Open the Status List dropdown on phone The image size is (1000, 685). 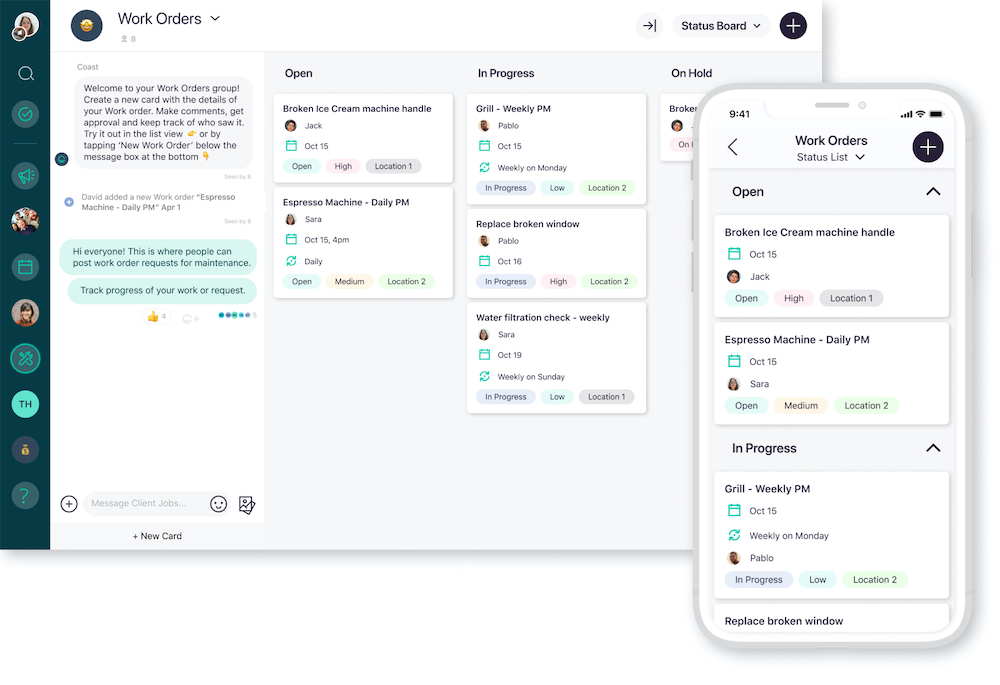(830, 157)
